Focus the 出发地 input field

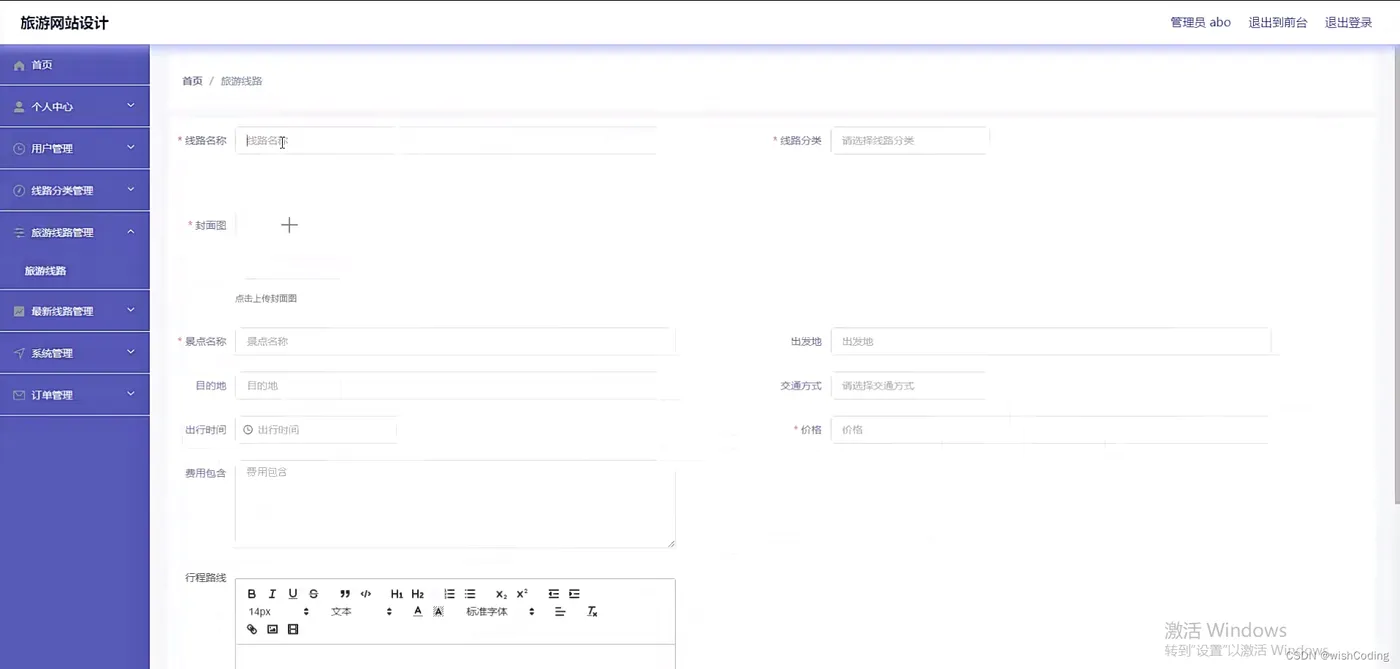[x=1051, y=341]
